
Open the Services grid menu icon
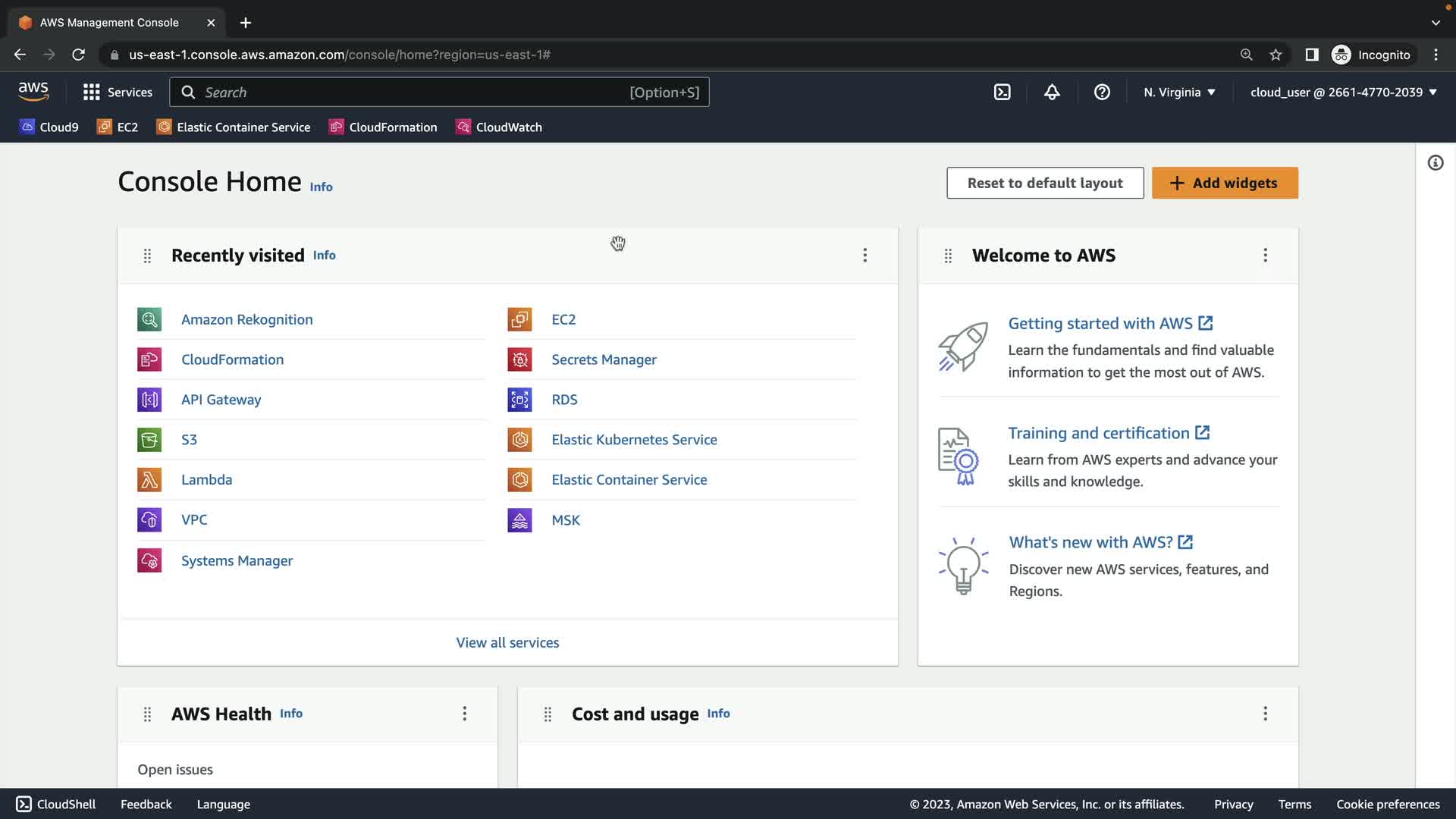(92, 92)
